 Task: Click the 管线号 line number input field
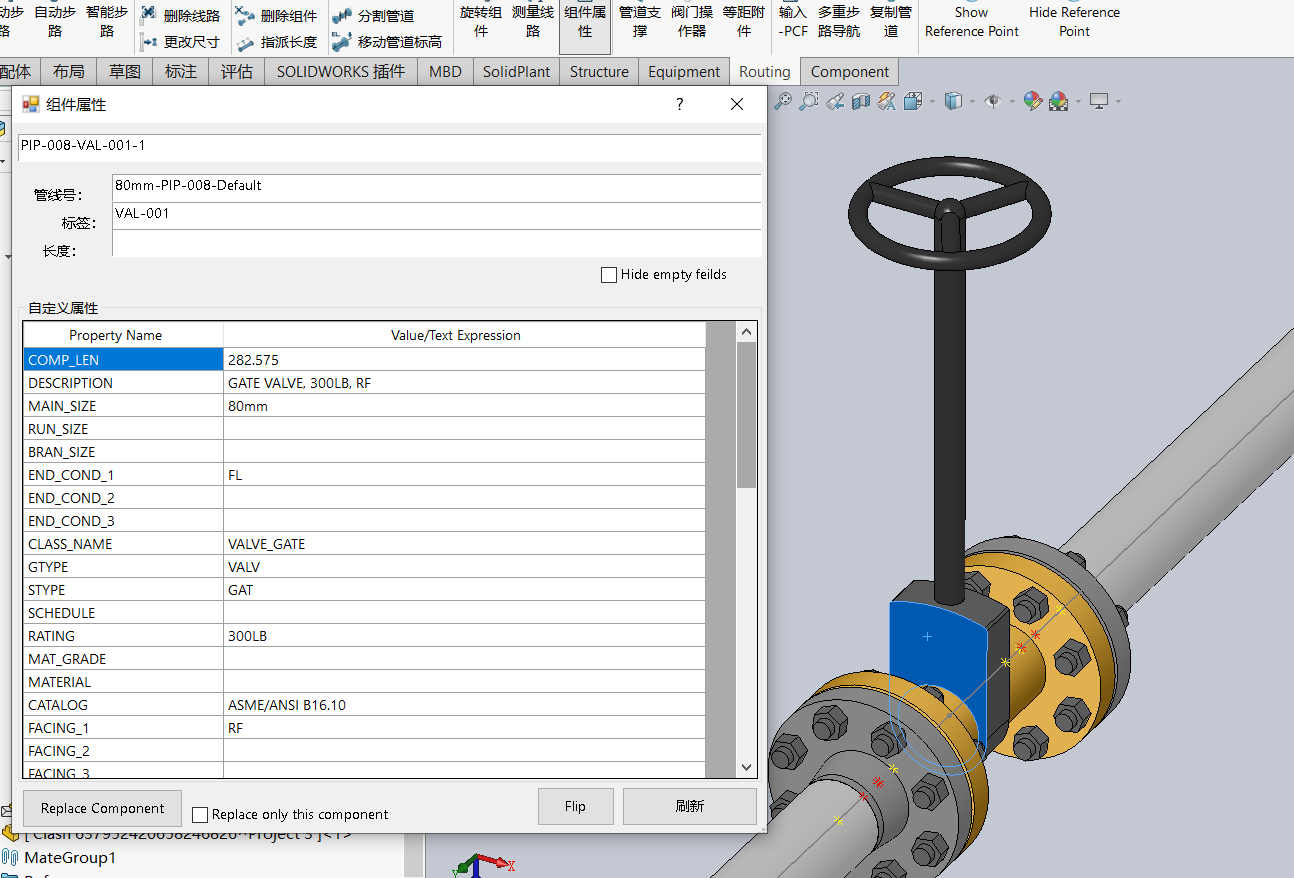(x=436, y=187)
